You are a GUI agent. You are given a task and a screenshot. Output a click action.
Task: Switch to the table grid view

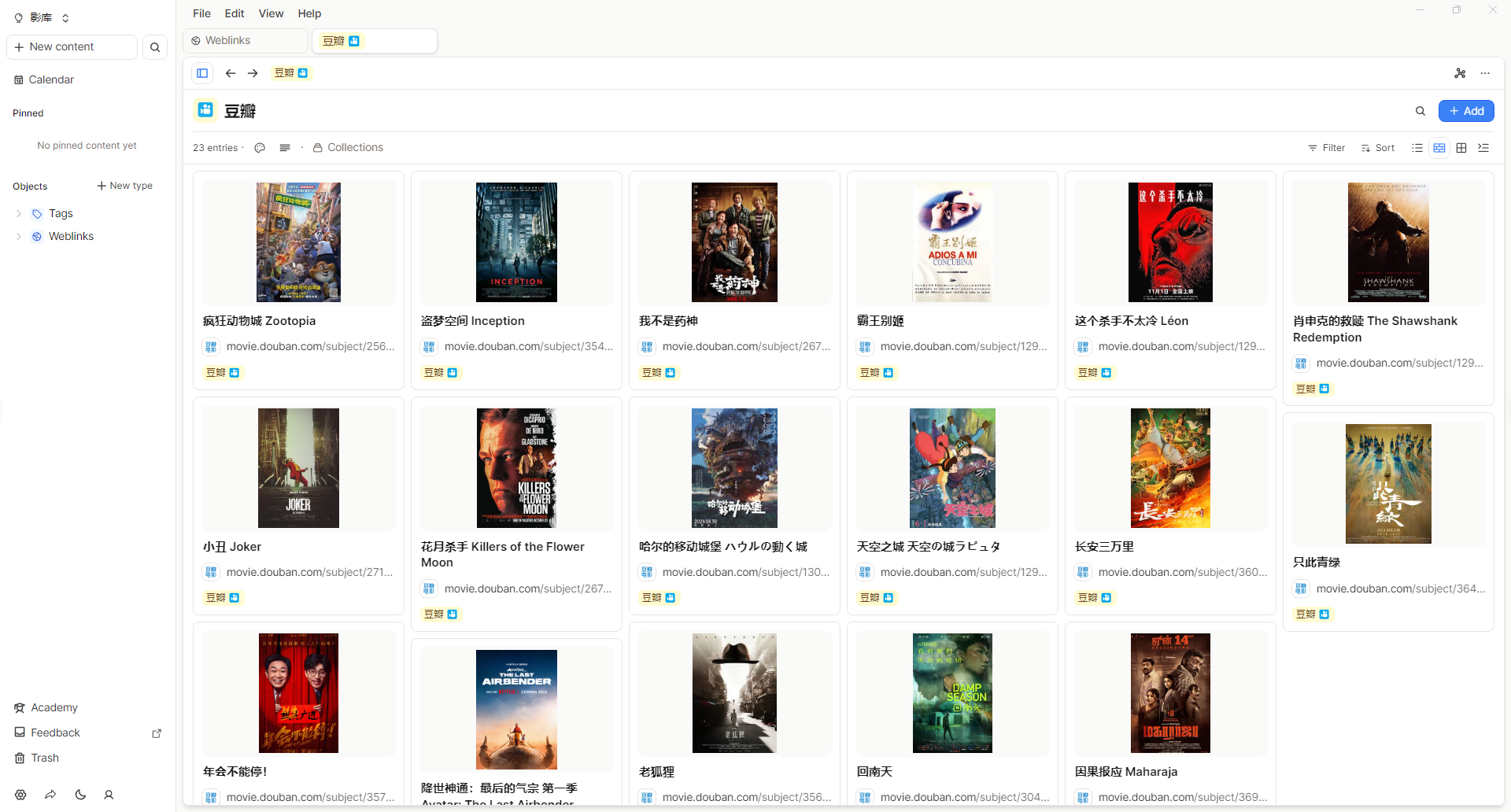point(1461,148)
